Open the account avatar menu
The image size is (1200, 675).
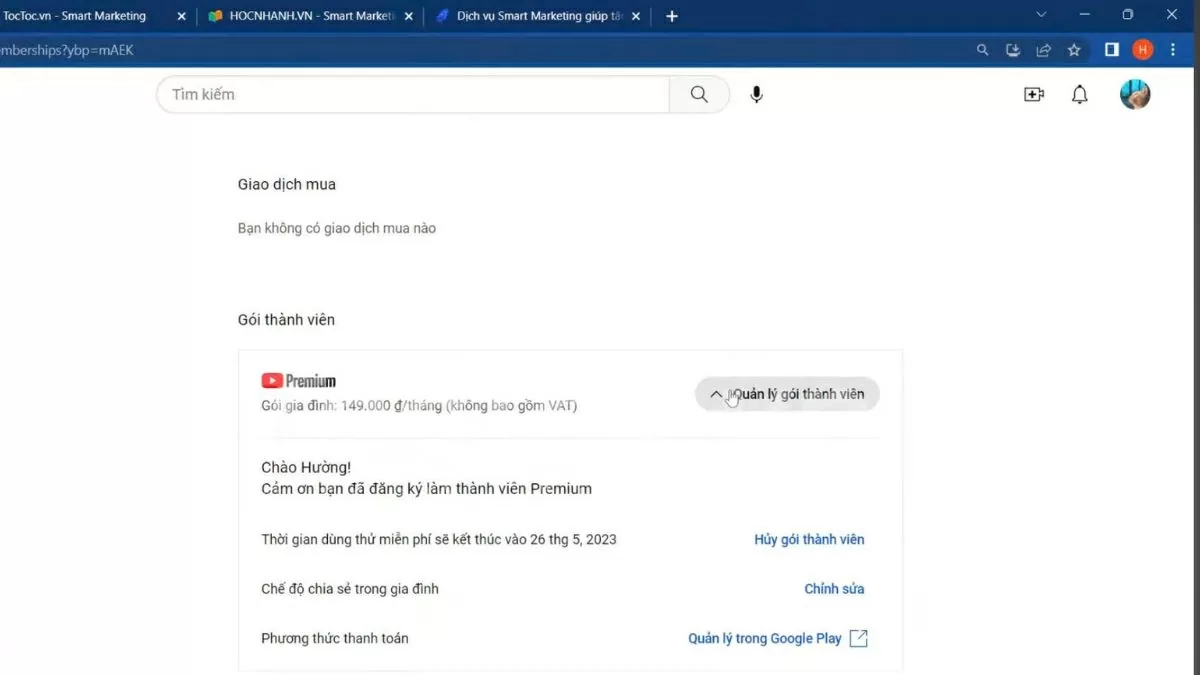tap(1135, 94)
